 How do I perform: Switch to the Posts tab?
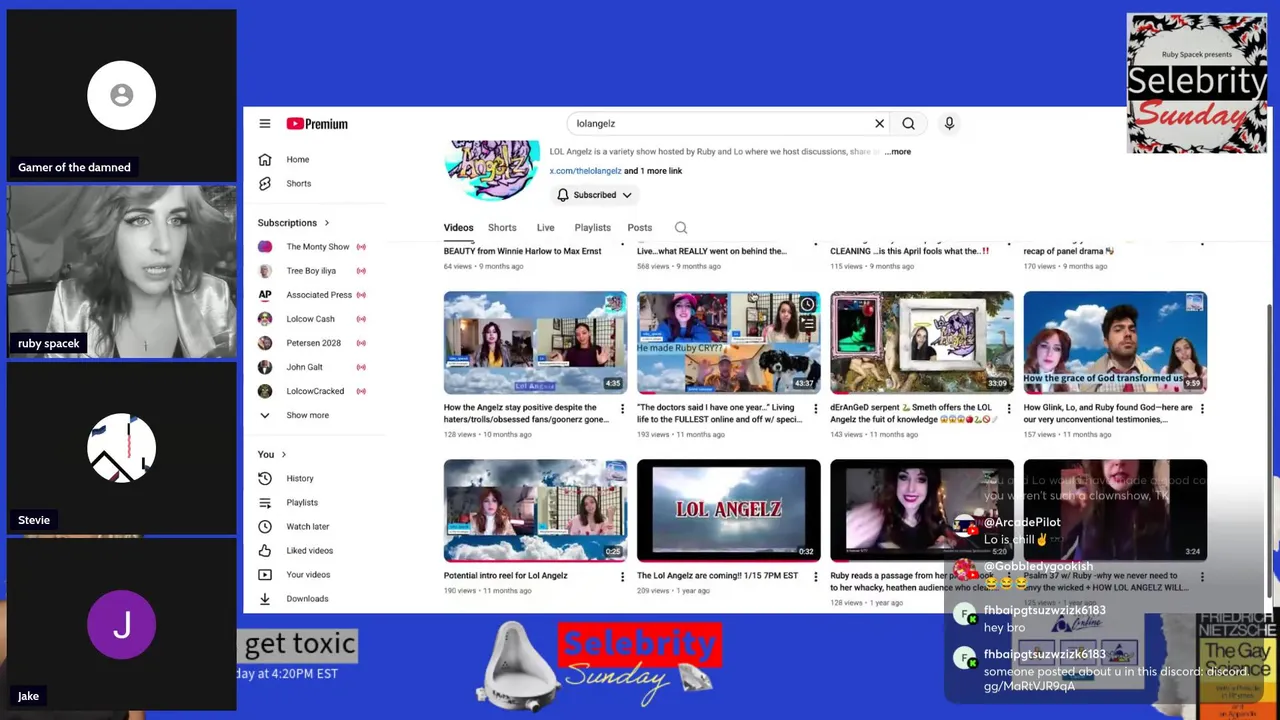[x=640, y=228]
